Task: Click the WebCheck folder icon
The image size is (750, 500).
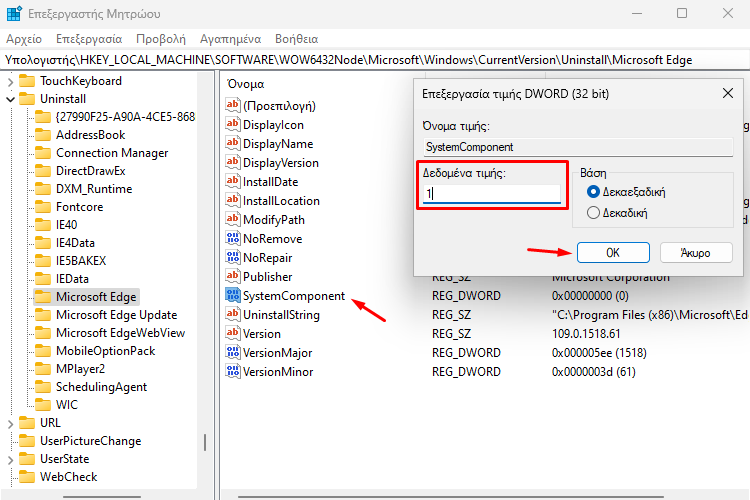Action: point(27,477)
